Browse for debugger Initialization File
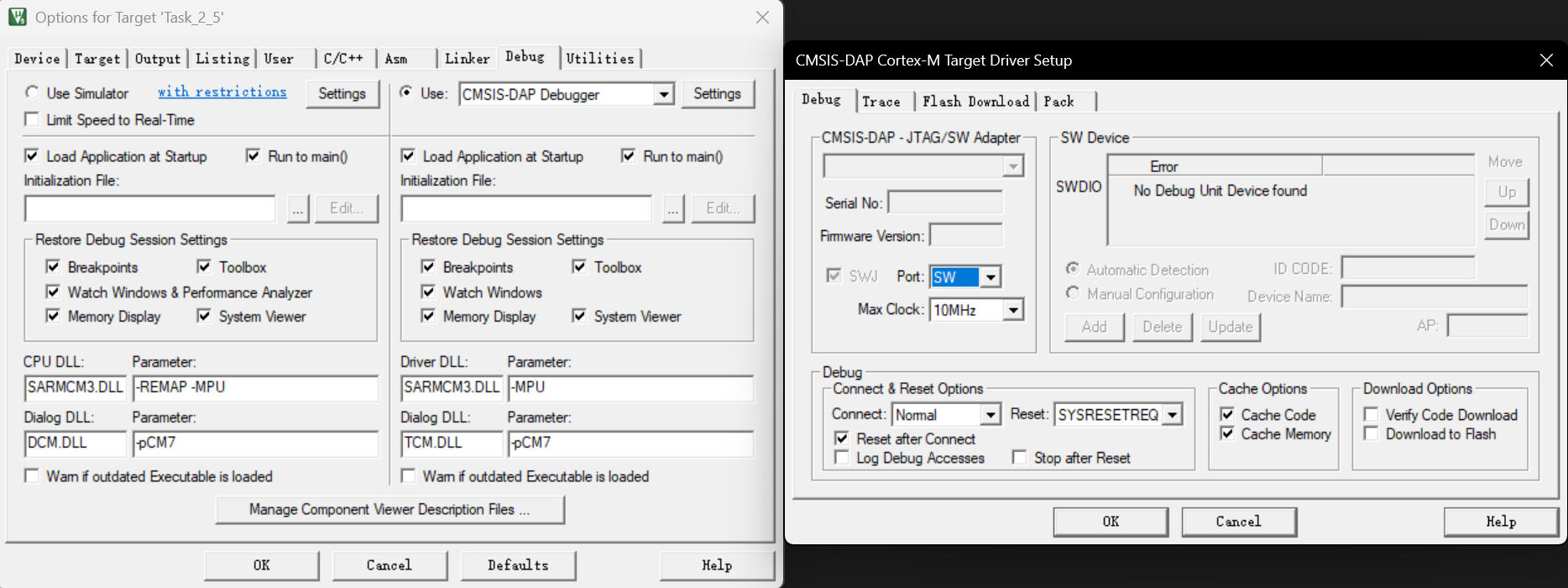 pyautogui.click(x=673, y=209)
